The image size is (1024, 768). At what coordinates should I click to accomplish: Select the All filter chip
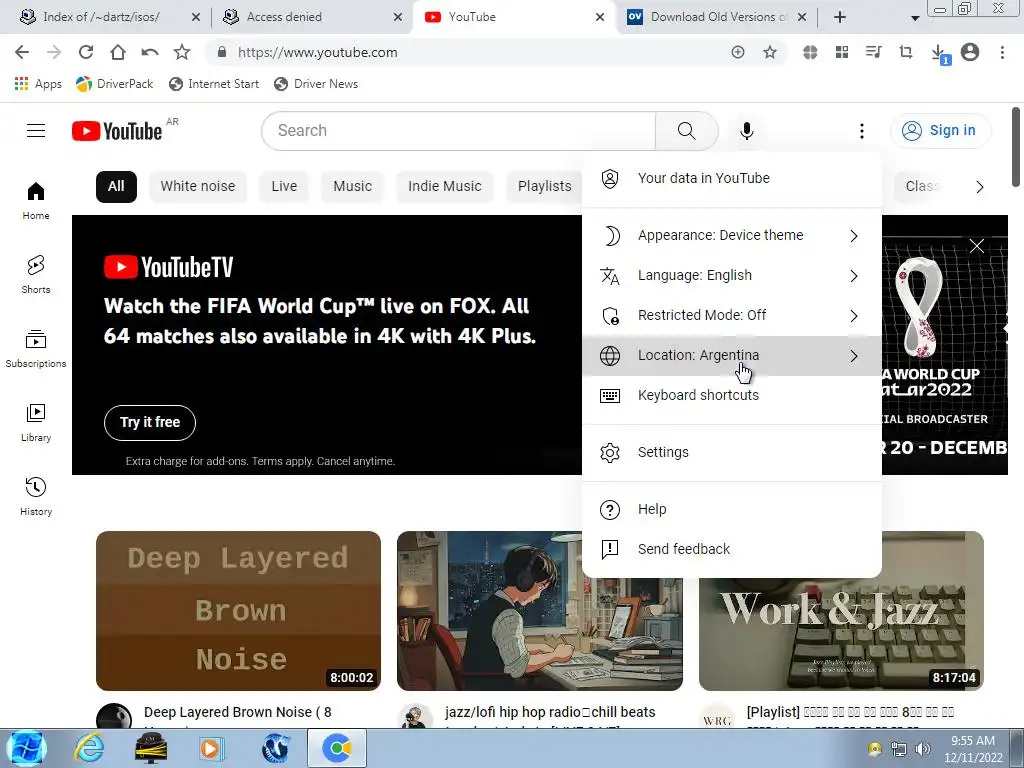(x=116, y=186)
